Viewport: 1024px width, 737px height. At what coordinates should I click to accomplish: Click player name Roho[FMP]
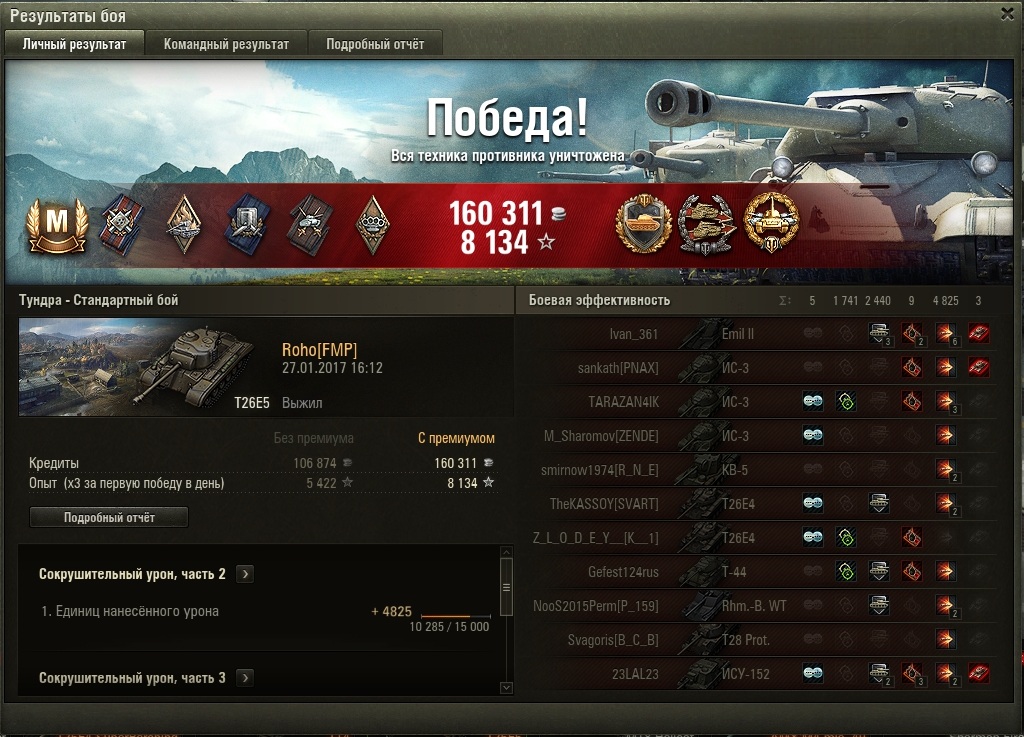319,350
